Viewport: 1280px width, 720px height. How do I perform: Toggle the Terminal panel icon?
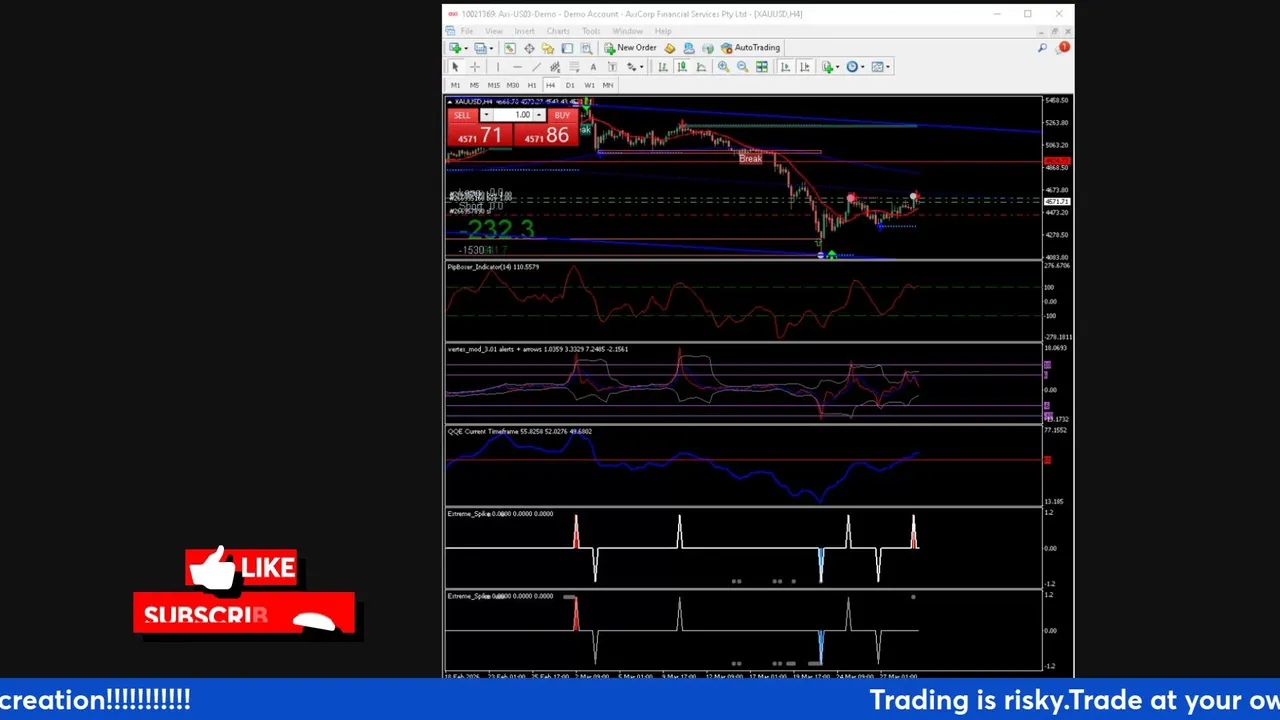coord(567,48)
